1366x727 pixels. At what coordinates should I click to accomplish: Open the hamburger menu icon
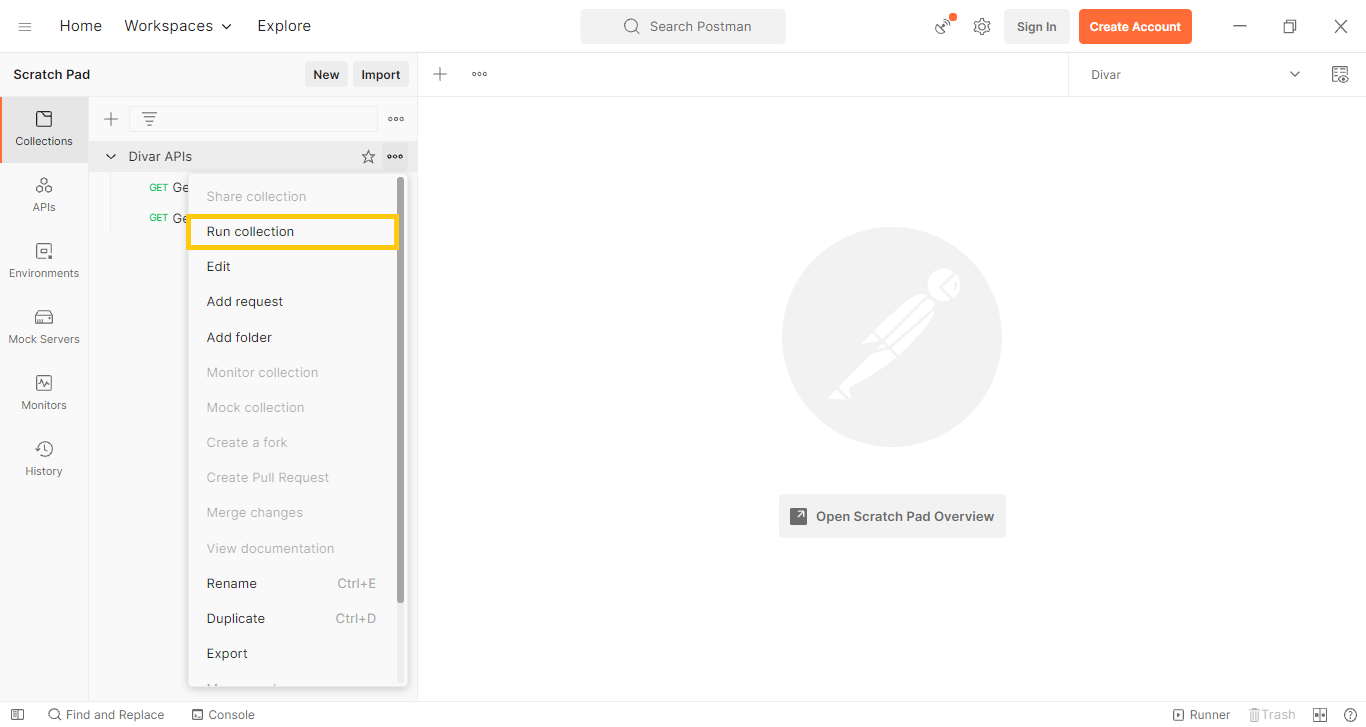(x=25, y=26)
